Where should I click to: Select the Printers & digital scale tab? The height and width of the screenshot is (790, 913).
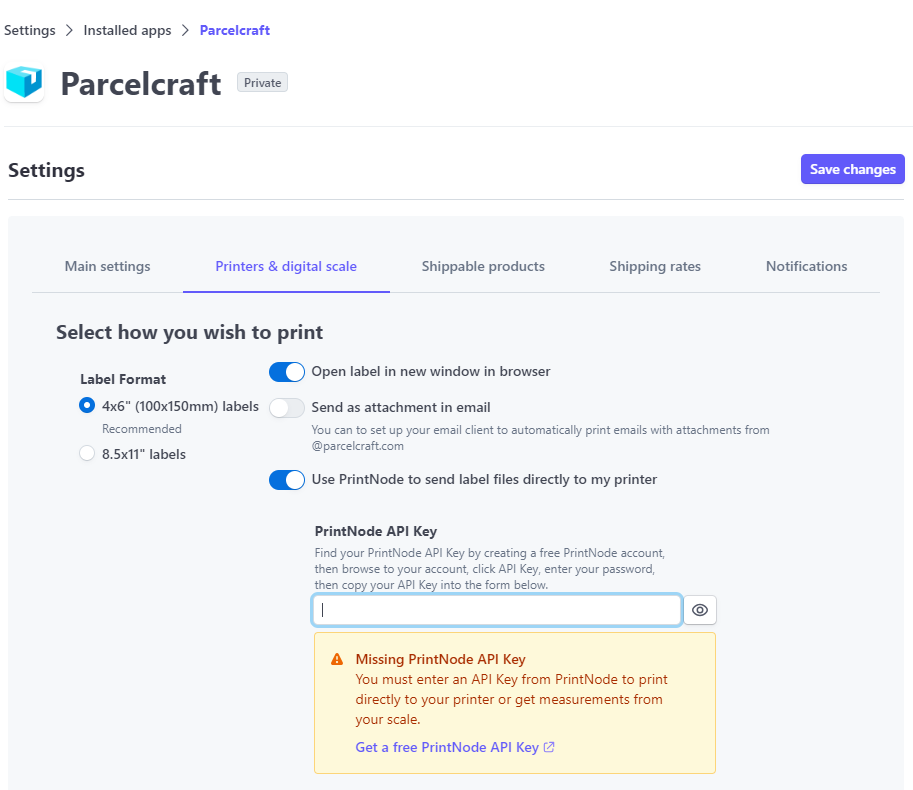(x=286, y=266)
